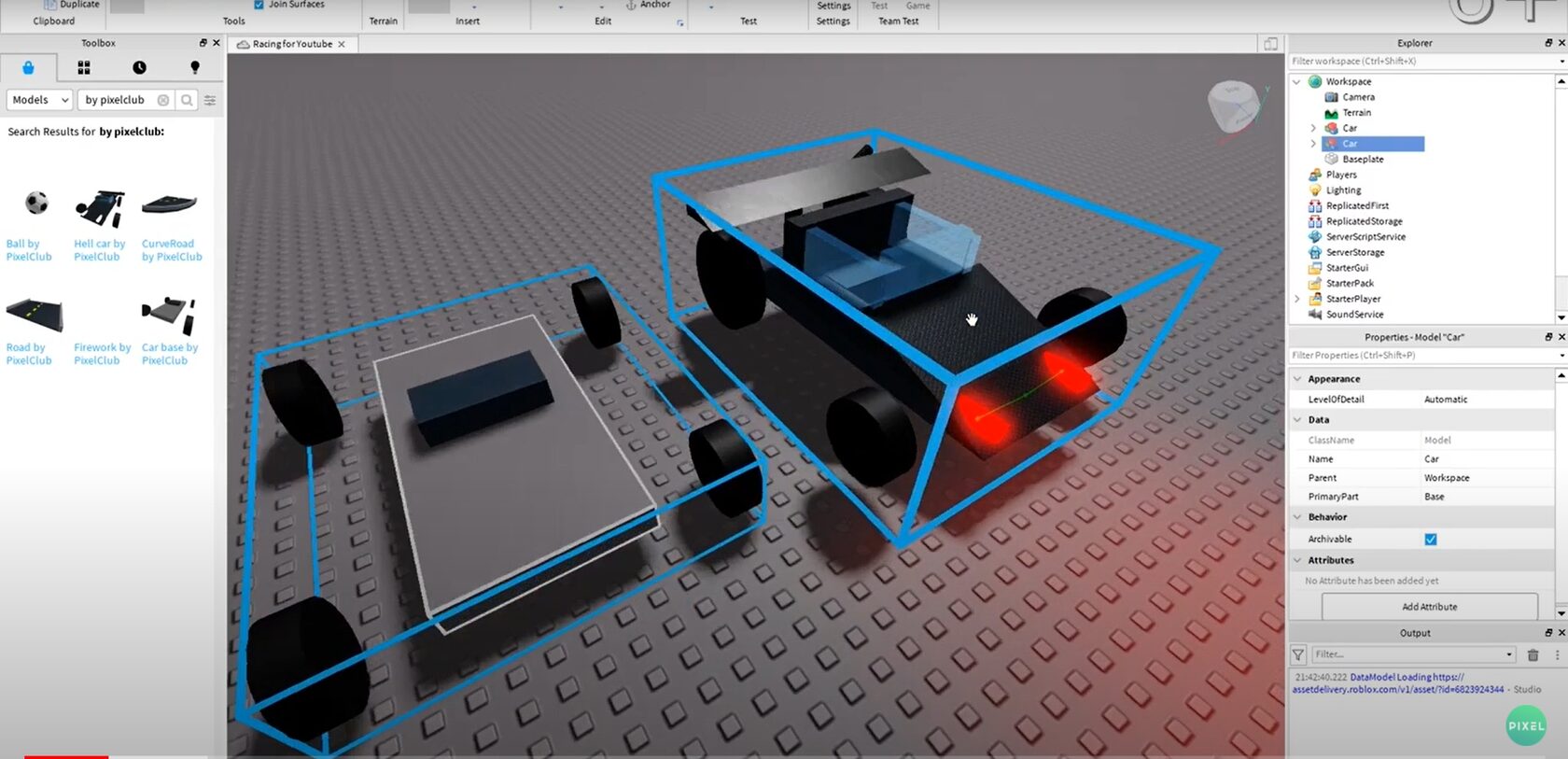
Task: Open the Models category dropdown
Action: pos(40,100)
